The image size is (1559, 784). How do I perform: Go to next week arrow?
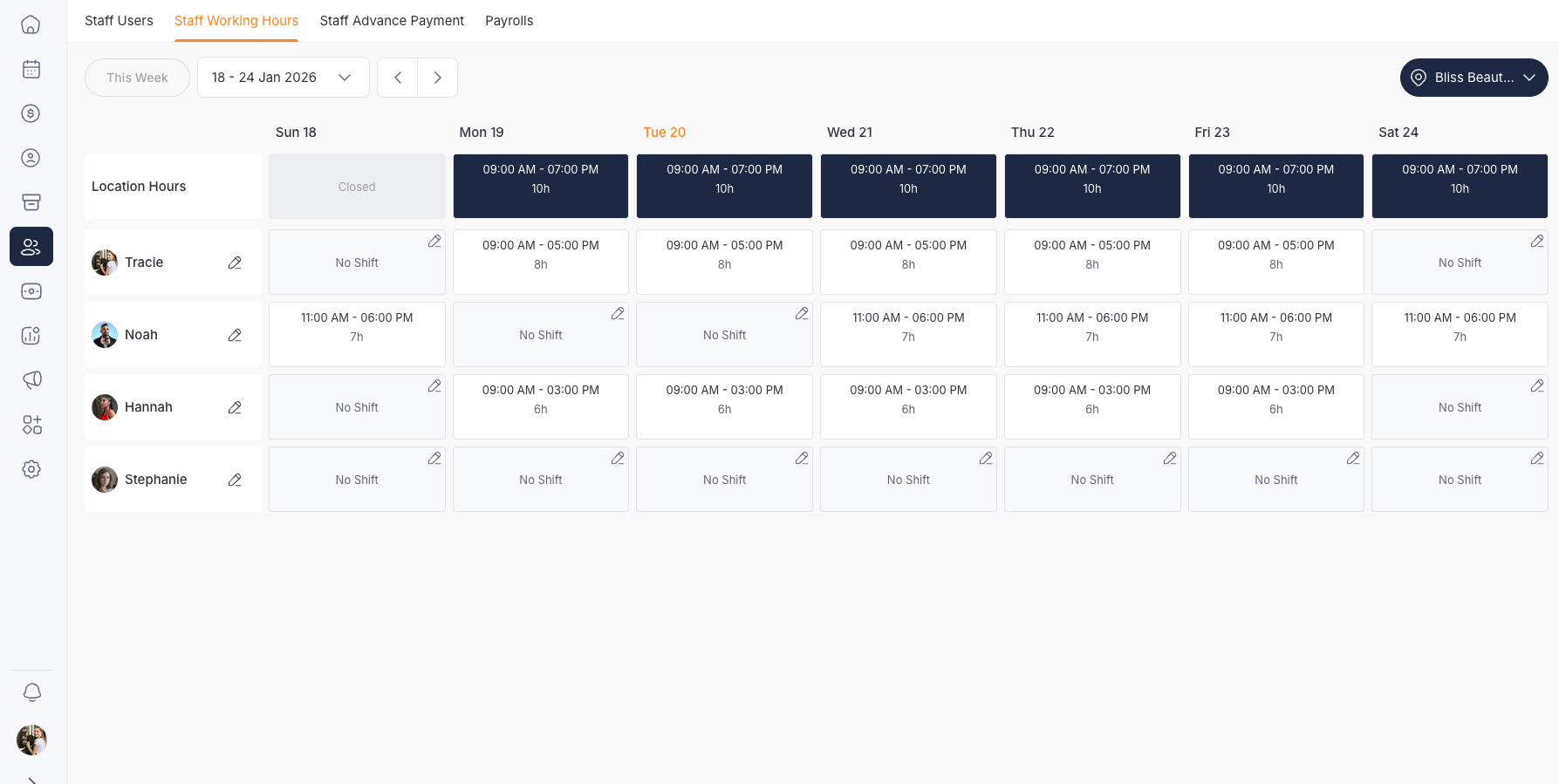(438, 78)
